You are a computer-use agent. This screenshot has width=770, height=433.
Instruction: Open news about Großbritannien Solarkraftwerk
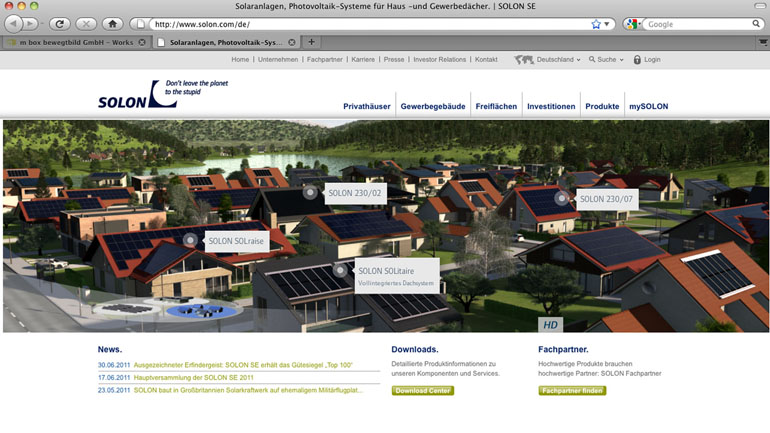click(248, 390)
